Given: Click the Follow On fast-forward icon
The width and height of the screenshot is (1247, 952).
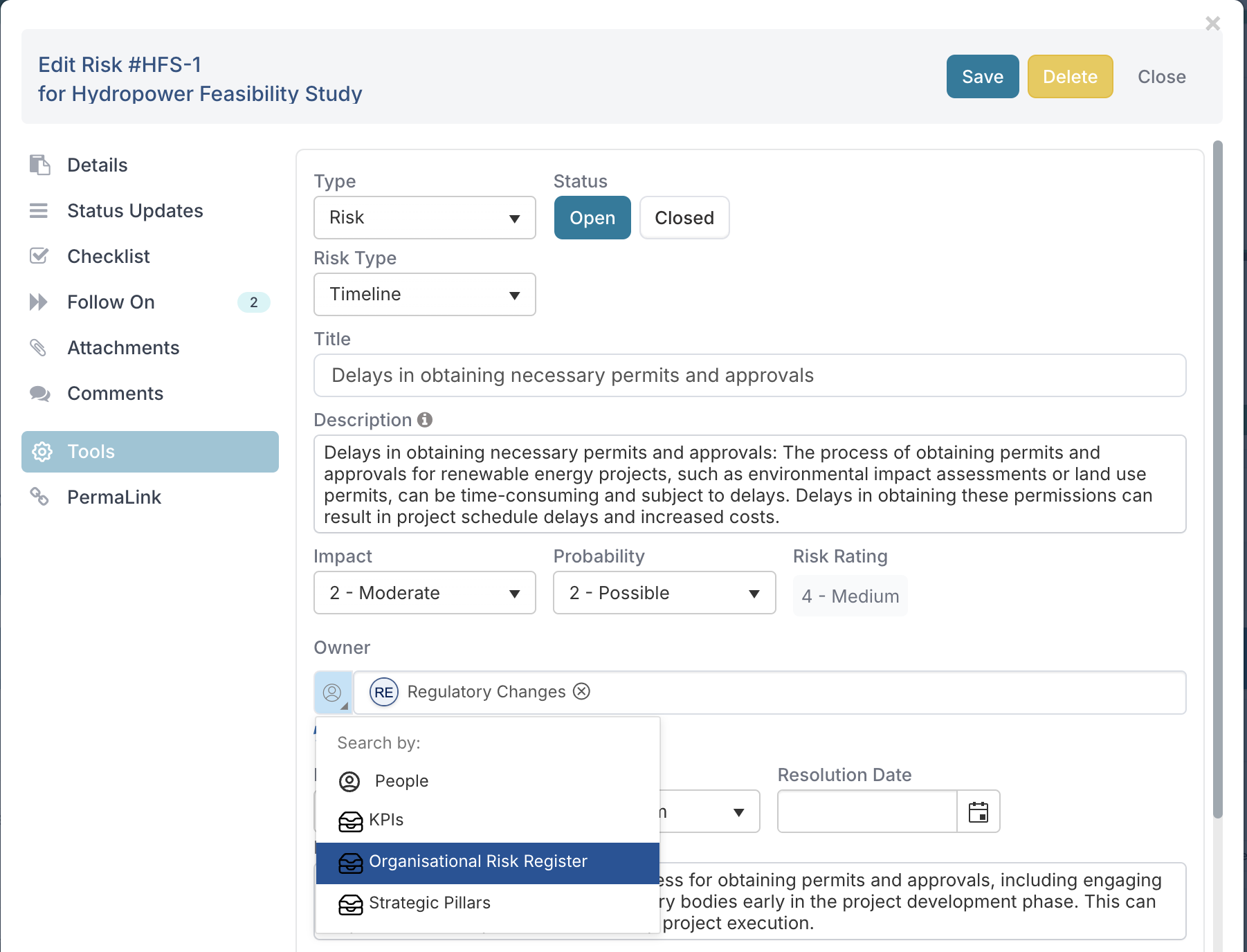Looking at the screenshot, I should coord(39,302).
